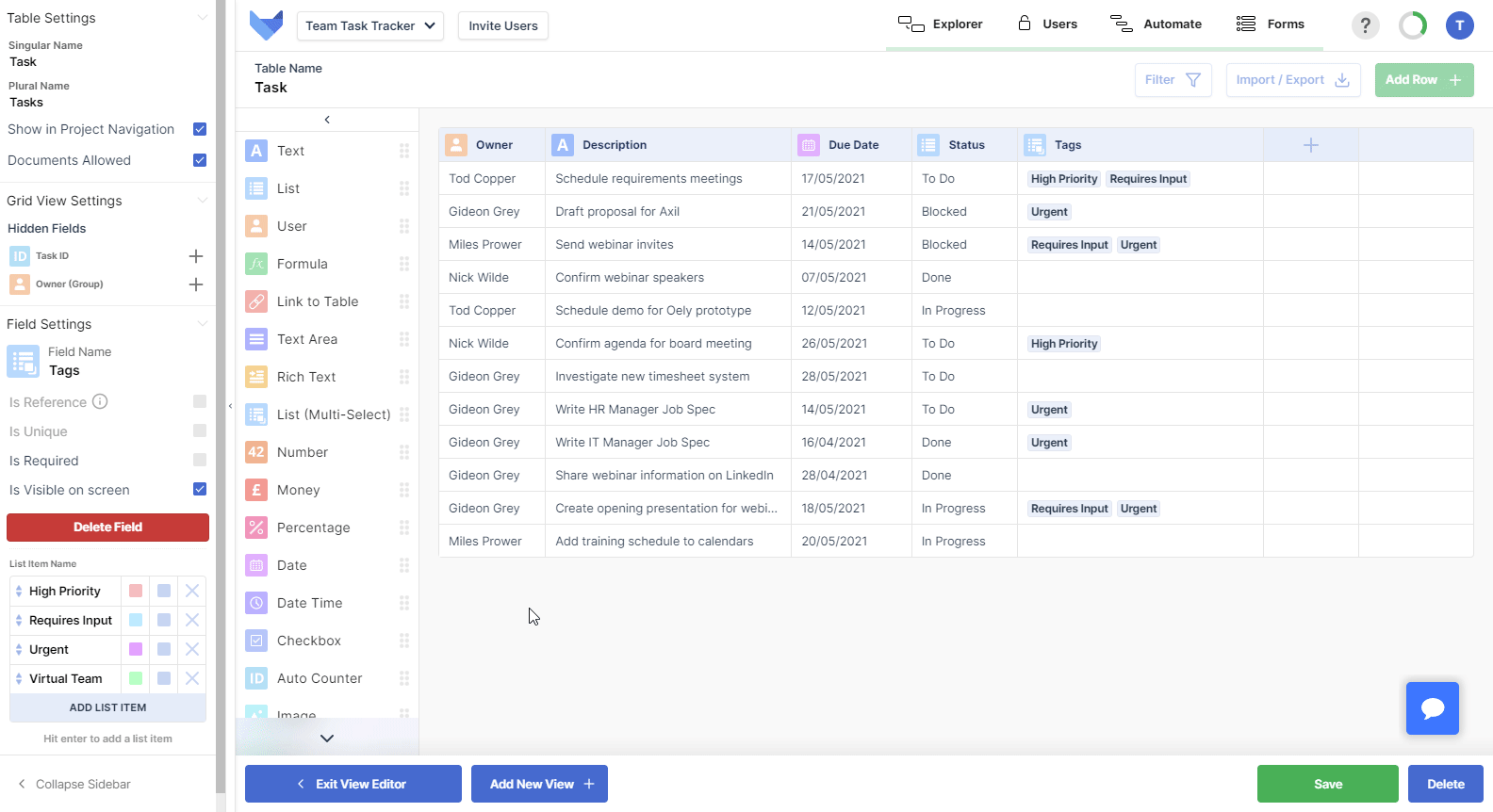Open the Users tab
Viewport: 1493px width, 812px height.
tap(1047, 24)
